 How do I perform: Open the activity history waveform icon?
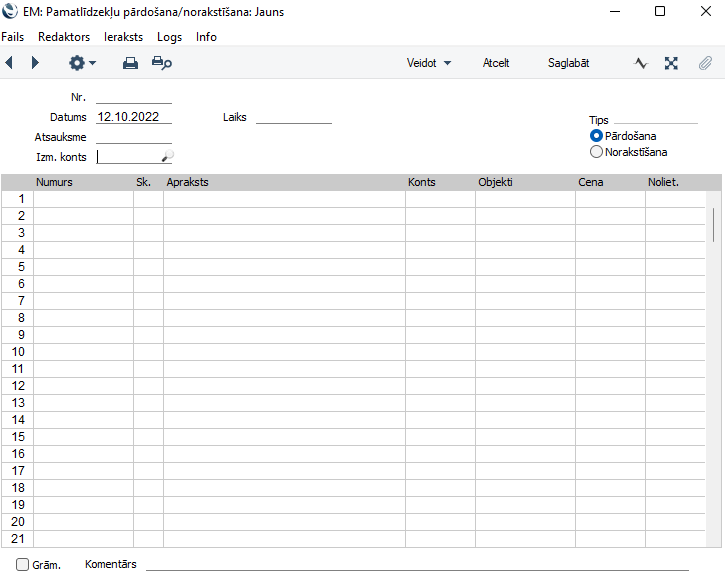click(x=641, y=63)
